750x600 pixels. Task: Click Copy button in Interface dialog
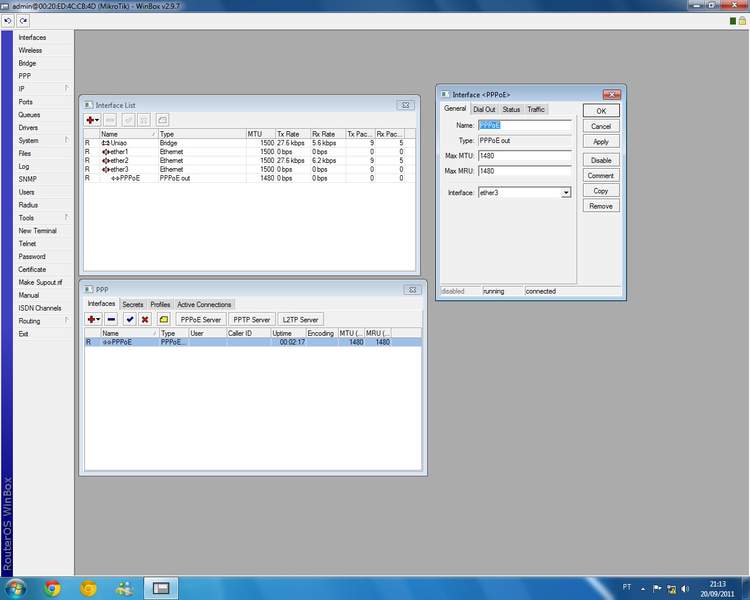[x=601, y=191]
